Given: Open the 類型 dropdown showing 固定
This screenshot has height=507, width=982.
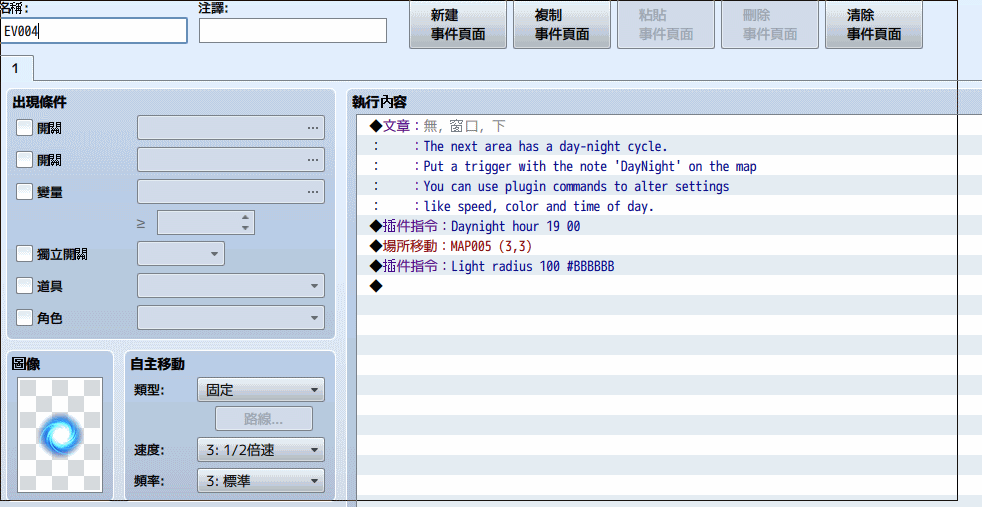Looking at the screenshot, I should [261, 390].
